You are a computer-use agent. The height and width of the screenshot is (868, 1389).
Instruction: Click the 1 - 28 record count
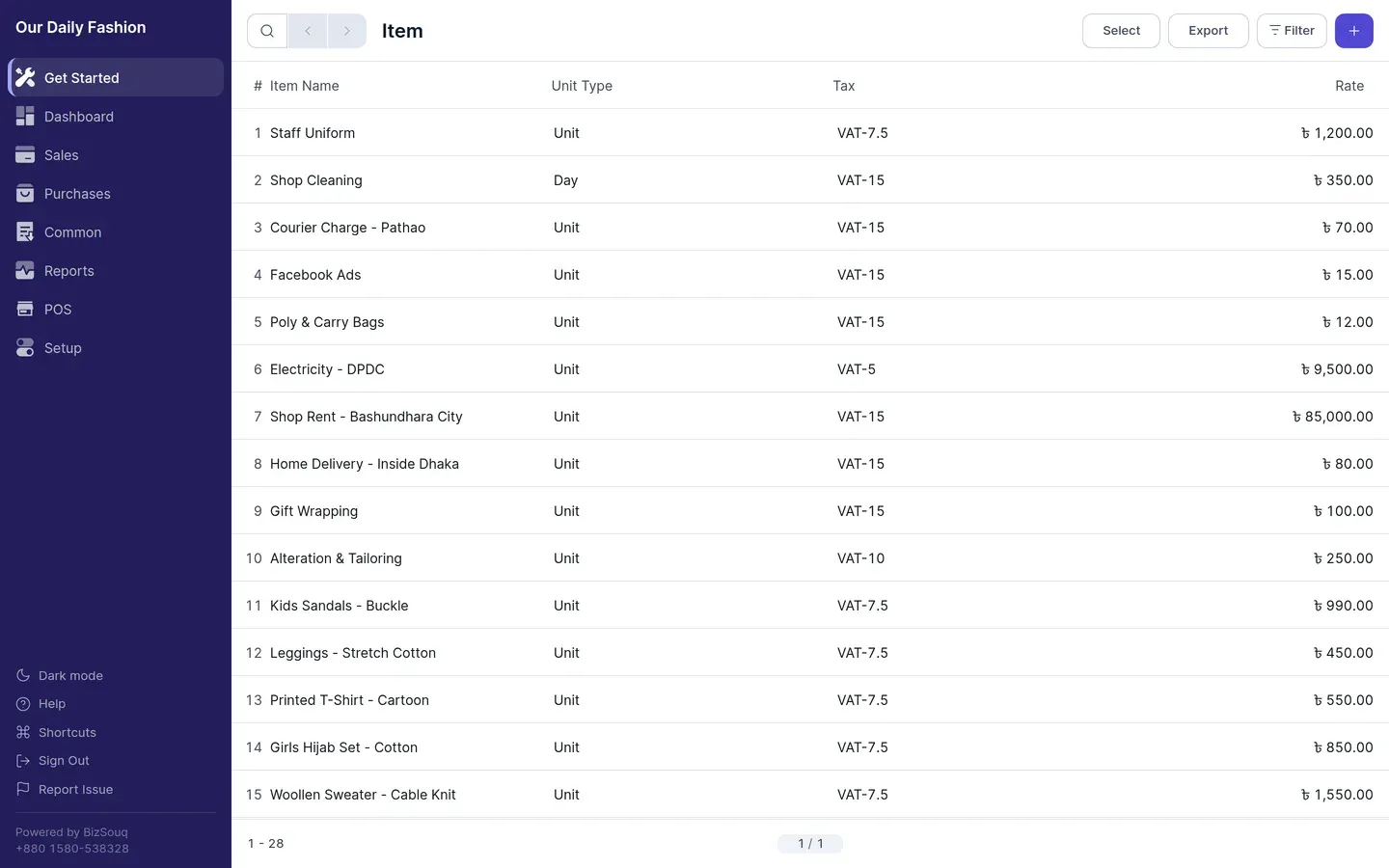pyautogui.click(x=266, y=844)
